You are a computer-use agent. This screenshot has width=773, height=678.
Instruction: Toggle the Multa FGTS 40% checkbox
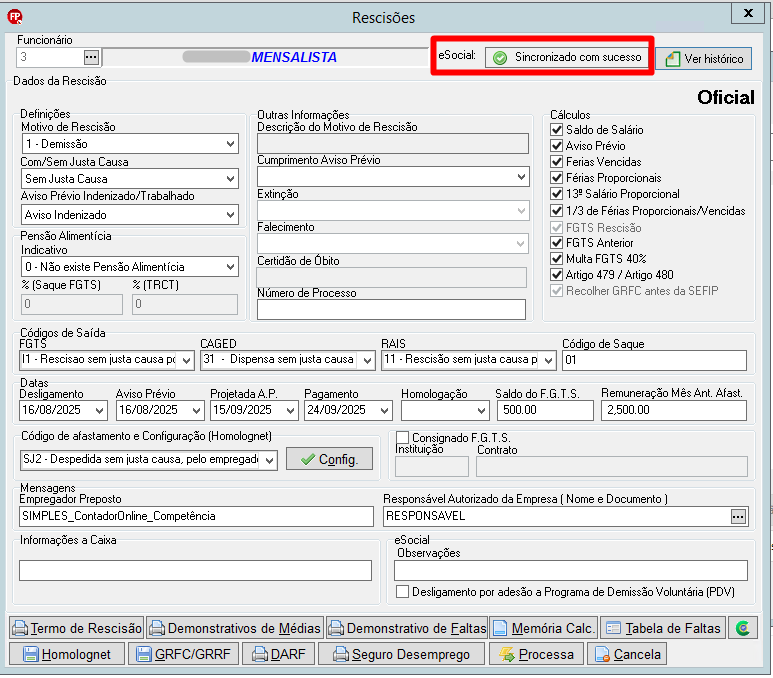tap(557, 259)
